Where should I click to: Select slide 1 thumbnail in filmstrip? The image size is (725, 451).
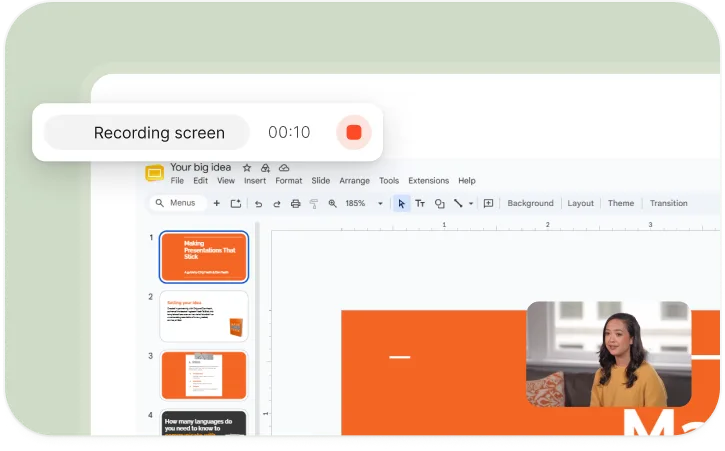coord(203,257)
